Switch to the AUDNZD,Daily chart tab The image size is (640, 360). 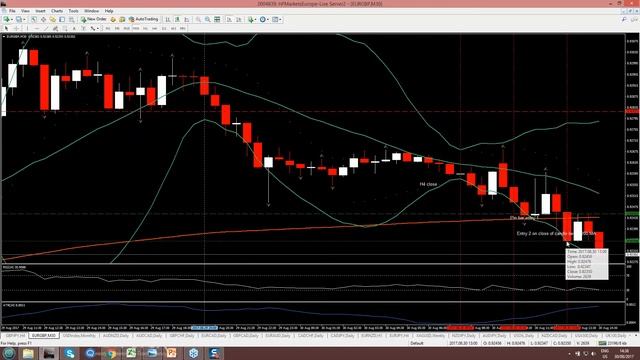[116, 336]
